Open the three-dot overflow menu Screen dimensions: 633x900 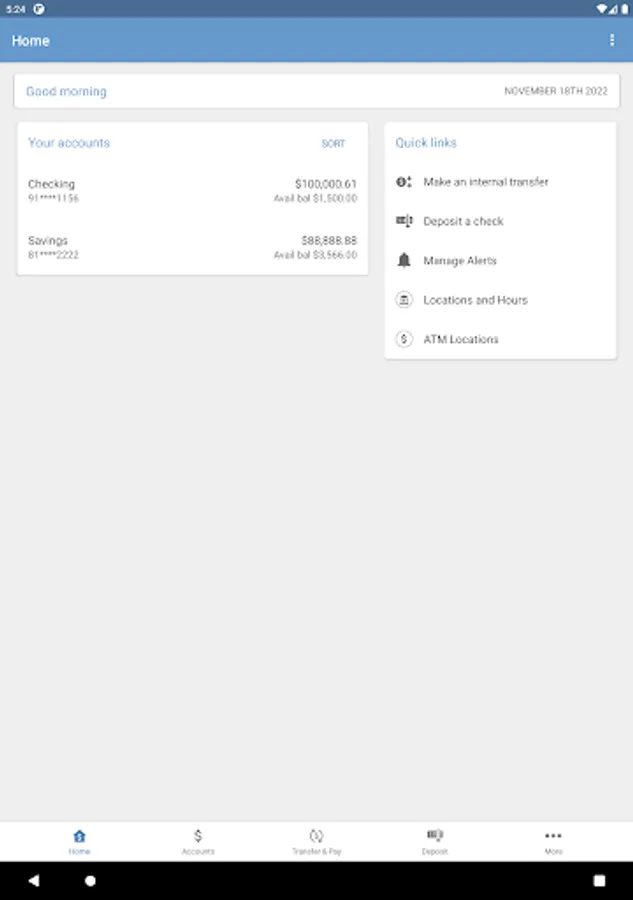tap(612, 40)
